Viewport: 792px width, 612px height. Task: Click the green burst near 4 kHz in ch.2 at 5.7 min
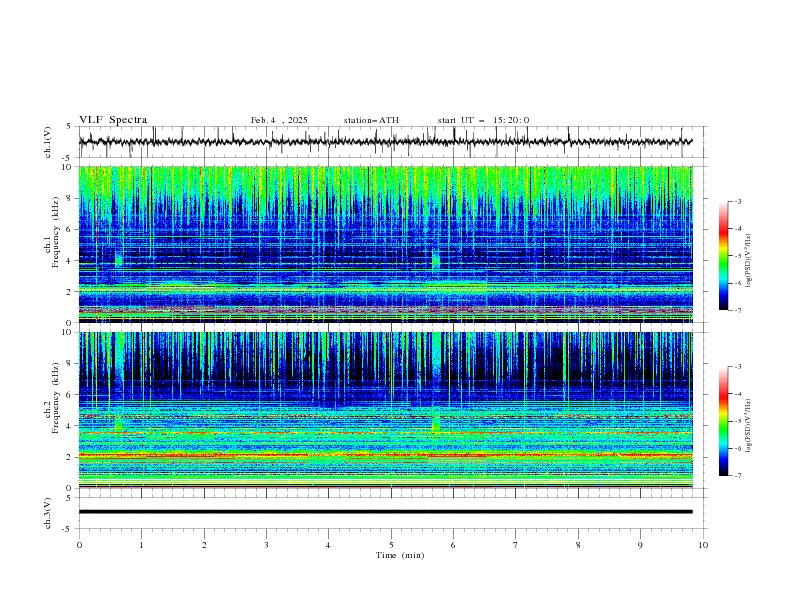point(436,423)
